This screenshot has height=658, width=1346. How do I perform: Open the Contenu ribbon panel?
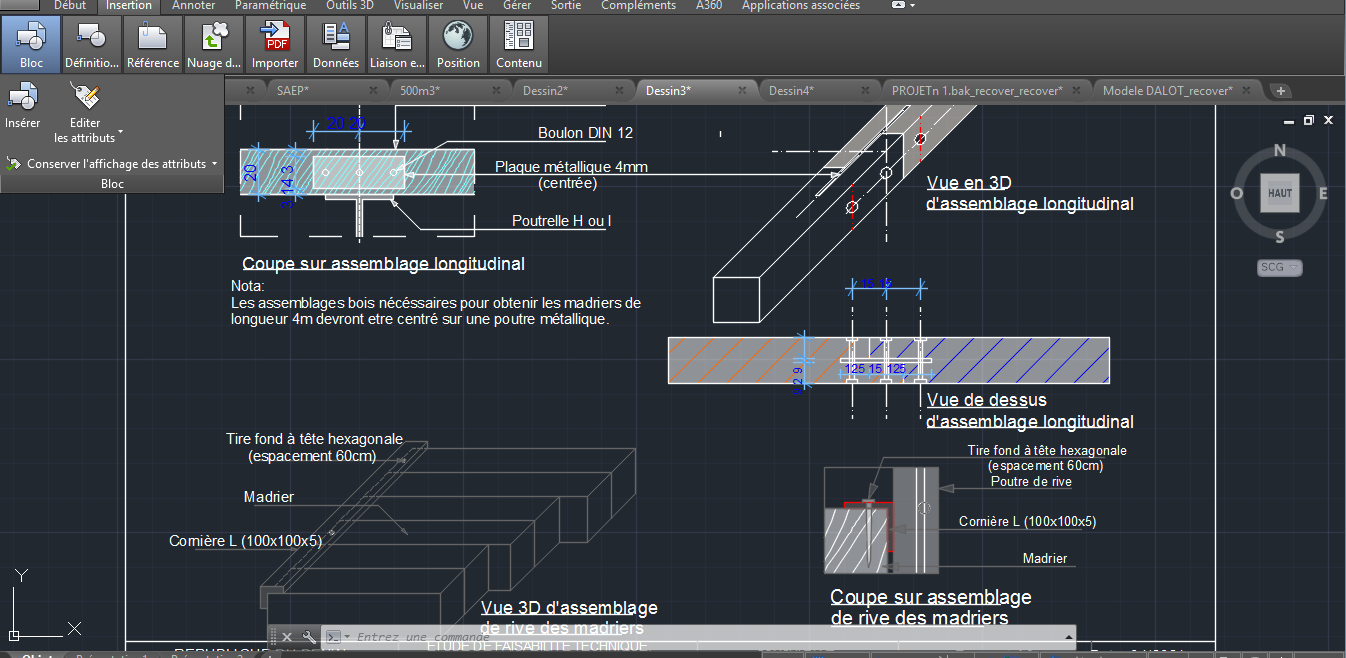pyautogui.click(x=519, y=44)
